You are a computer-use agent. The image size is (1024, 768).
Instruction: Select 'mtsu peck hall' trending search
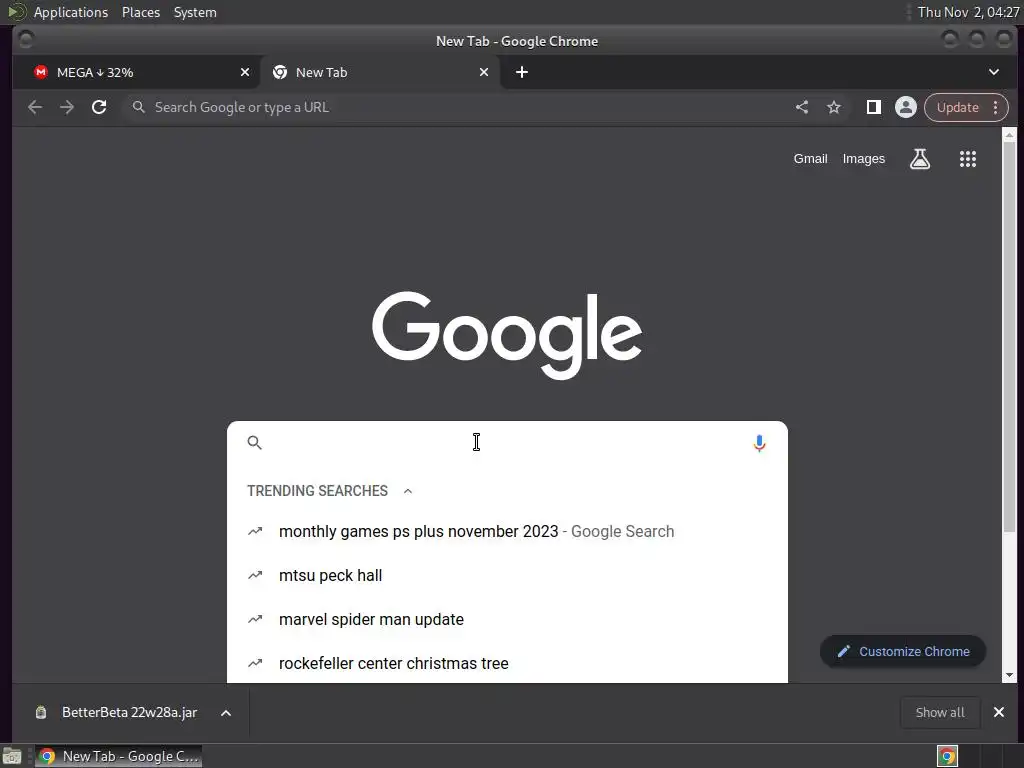pyautogui.click(x=507, y=575)
